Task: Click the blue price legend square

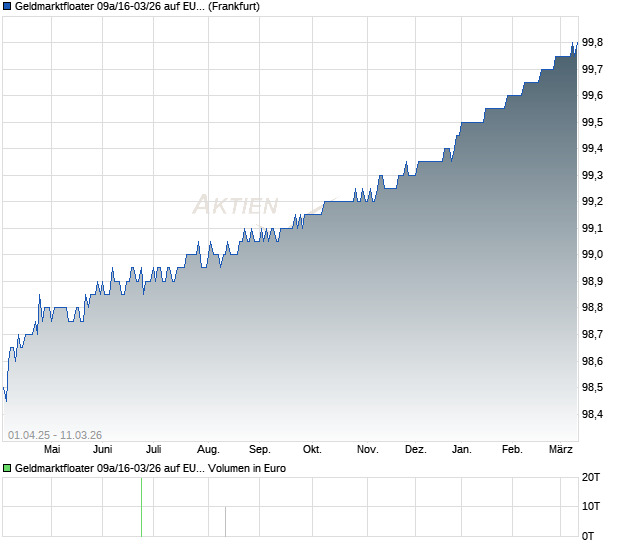Action: 7,6
